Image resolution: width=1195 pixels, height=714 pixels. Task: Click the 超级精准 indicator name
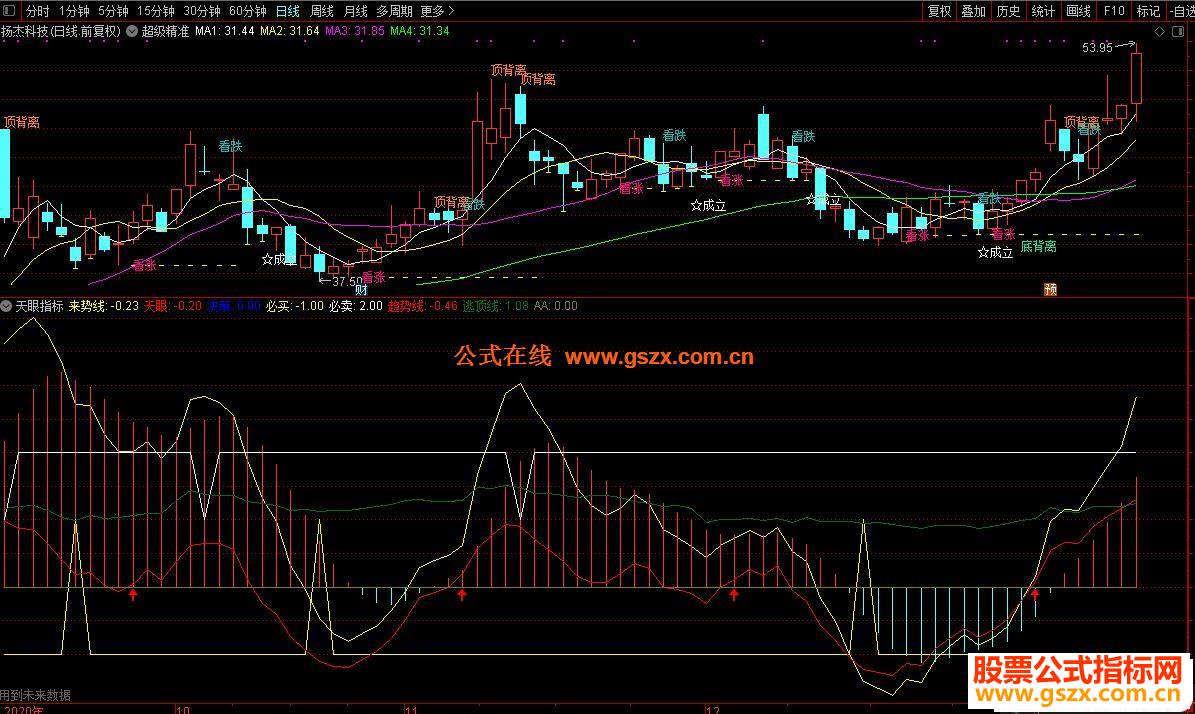click(165, 31)
